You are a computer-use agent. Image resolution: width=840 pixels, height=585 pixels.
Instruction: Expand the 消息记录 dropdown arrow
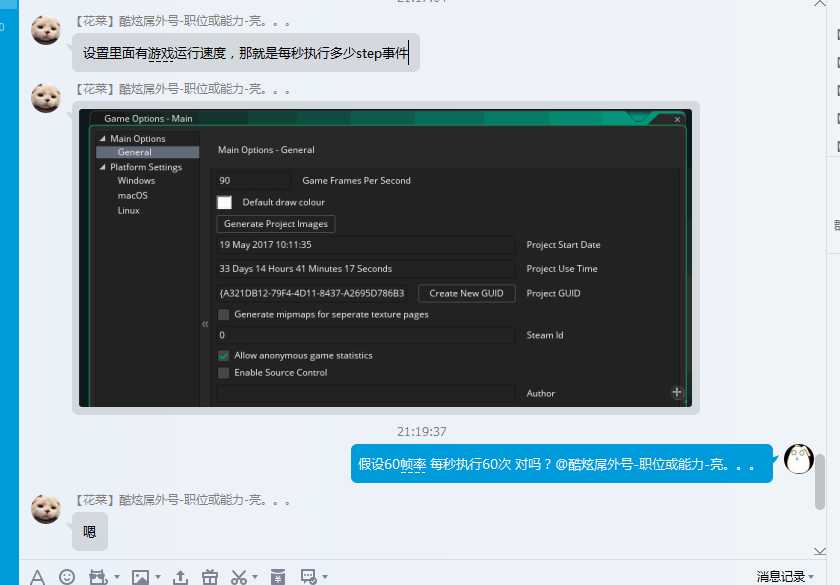click(x=811, y=577)
